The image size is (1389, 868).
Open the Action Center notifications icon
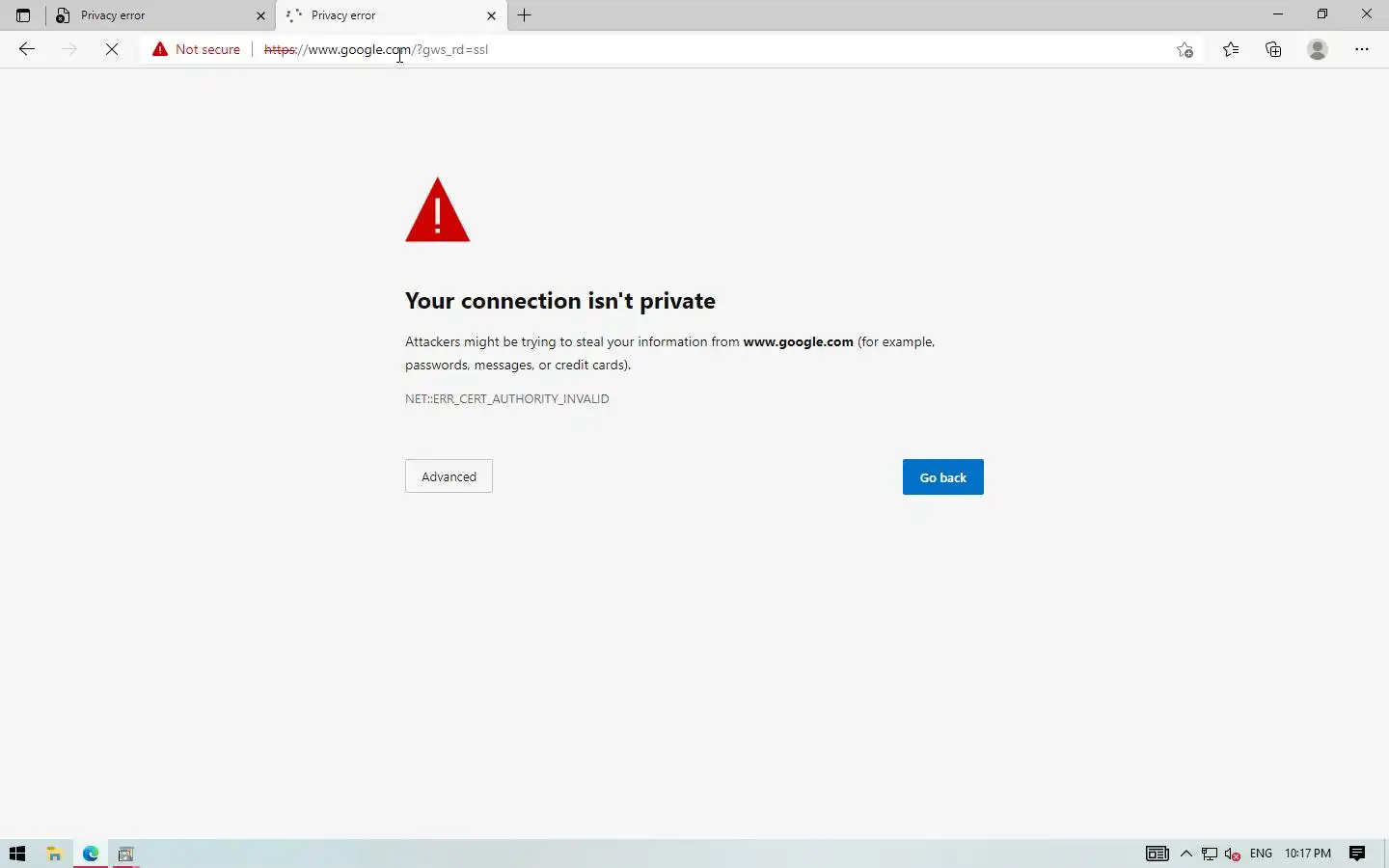(1357, 854)
